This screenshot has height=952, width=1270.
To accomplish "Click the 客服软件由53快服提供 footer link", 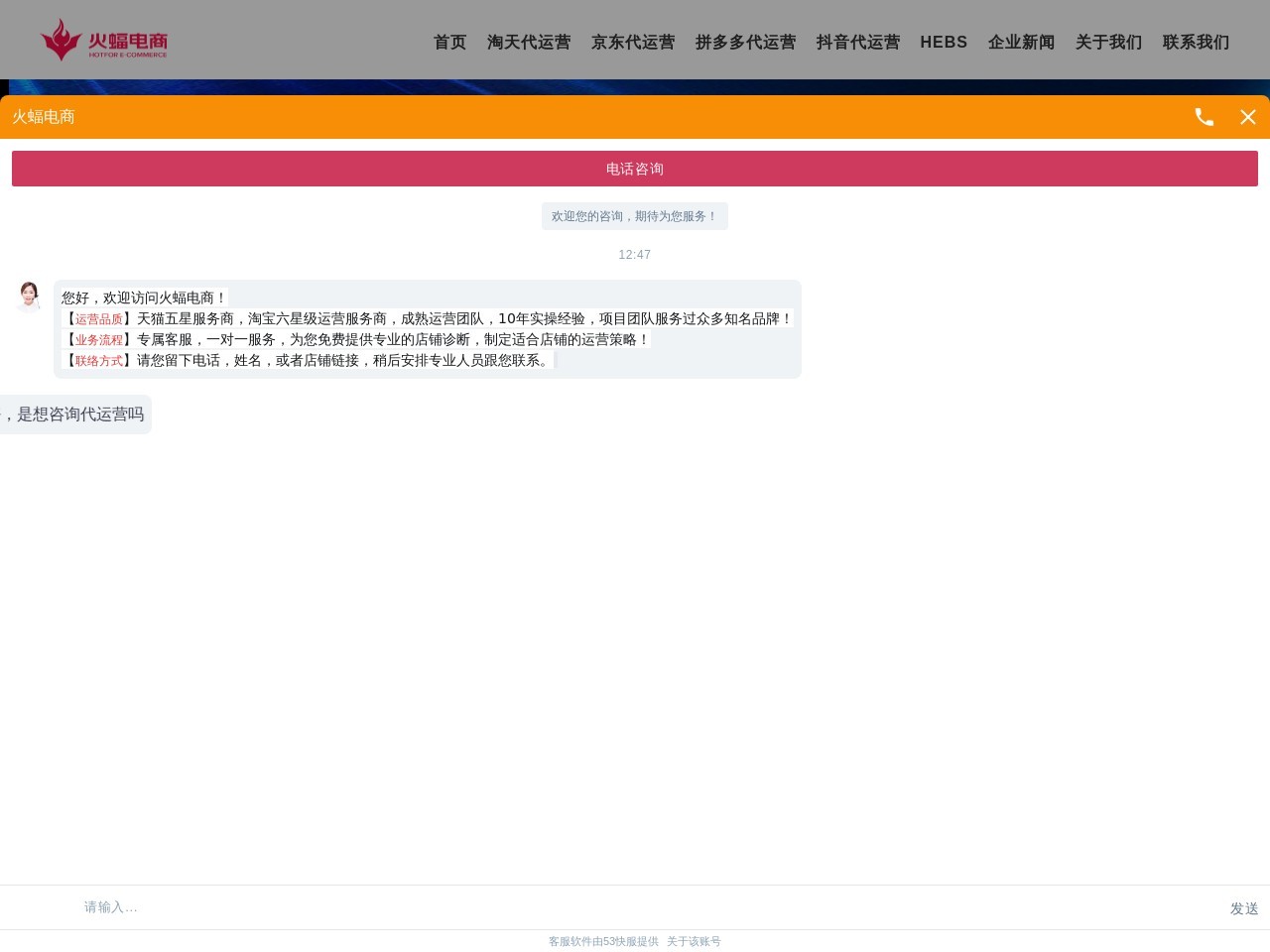I will (603, 942).
